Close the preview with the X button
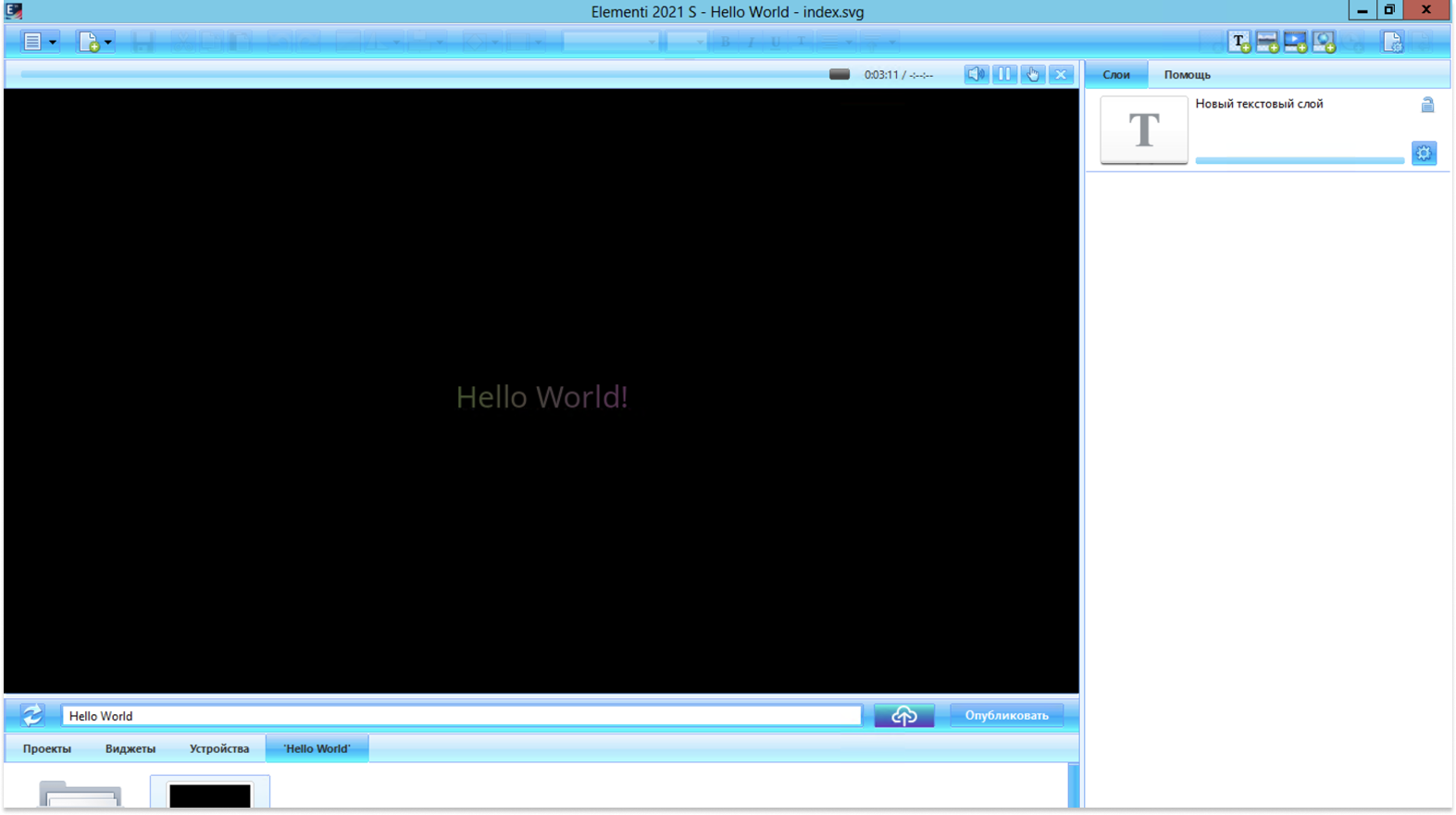The height and width of the screenshot is (815, 1456). tap(1061, 74)
